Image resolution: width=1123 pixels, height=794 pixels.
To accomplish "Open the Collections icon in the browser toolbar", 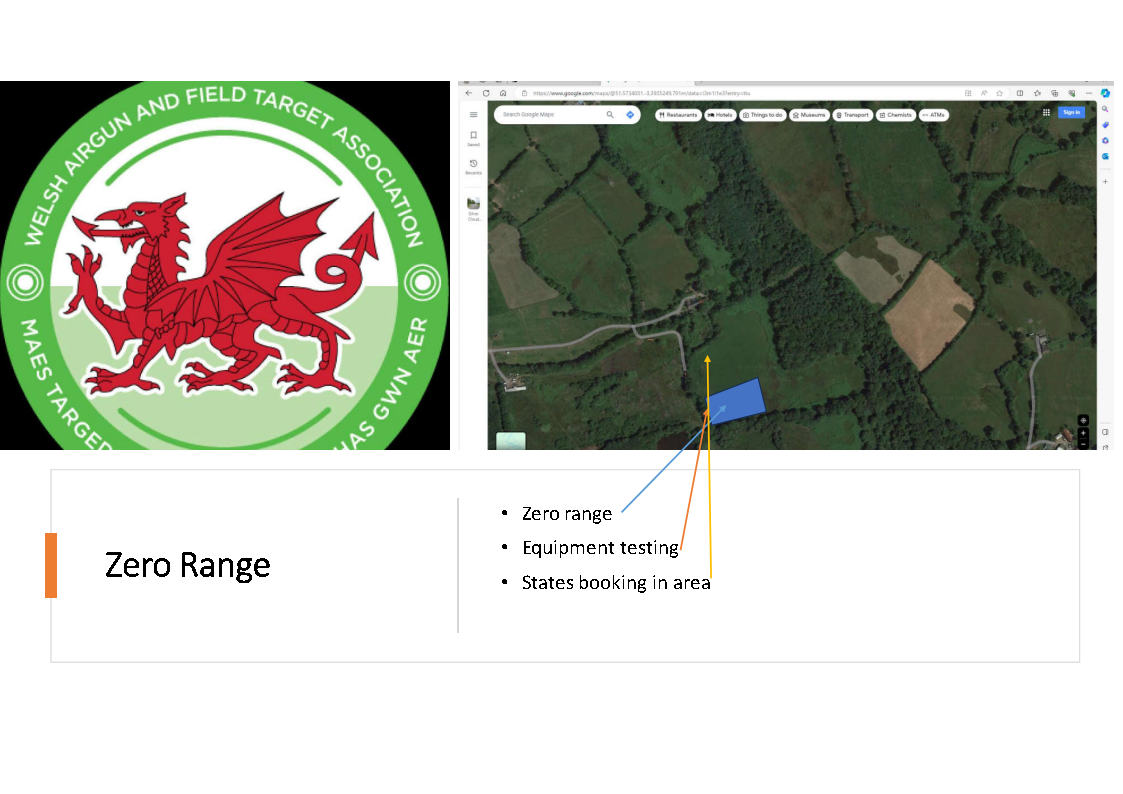I will [1054, 93].
